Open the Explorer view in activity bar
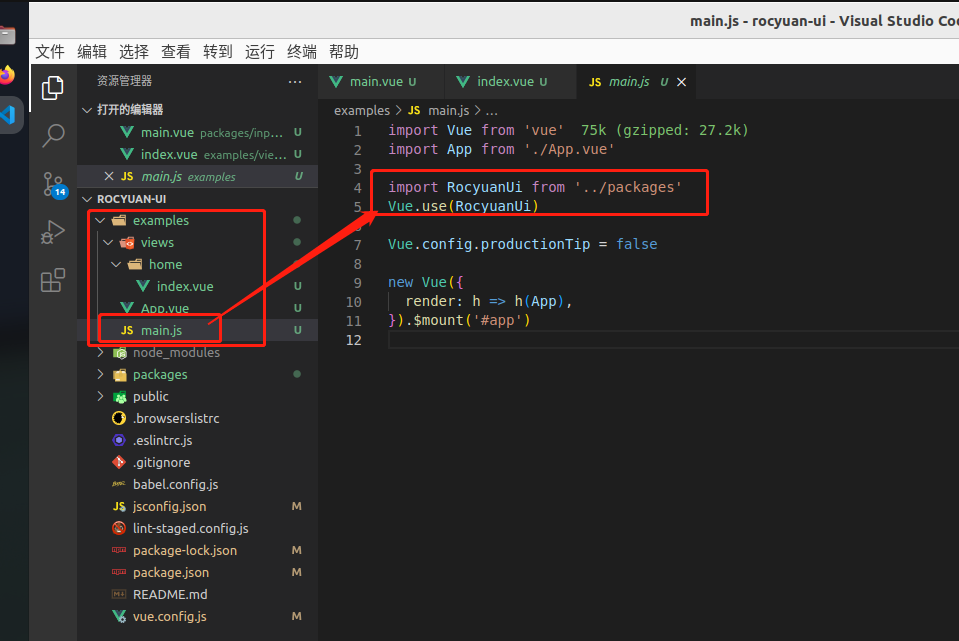Viewport: 959px width, 641px height. coord(53,88)
